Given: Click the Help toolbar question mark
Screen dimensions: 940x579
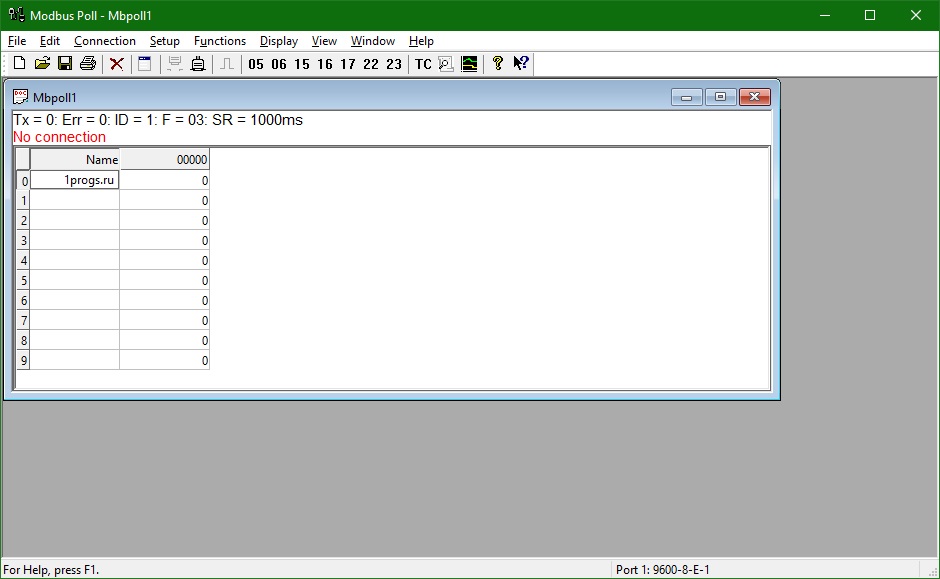Looking at the screenshot, I should (x=497, y=63).
